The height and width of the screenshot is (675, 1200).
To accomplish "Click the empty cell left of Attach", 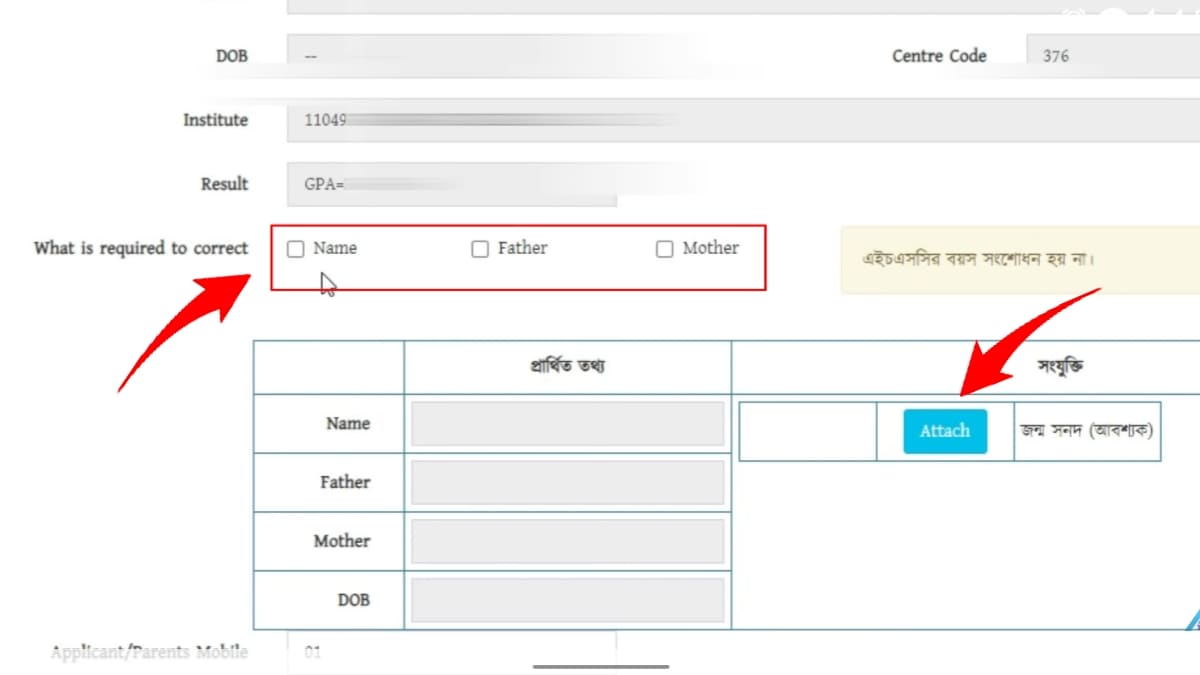I will pos(807,431).
